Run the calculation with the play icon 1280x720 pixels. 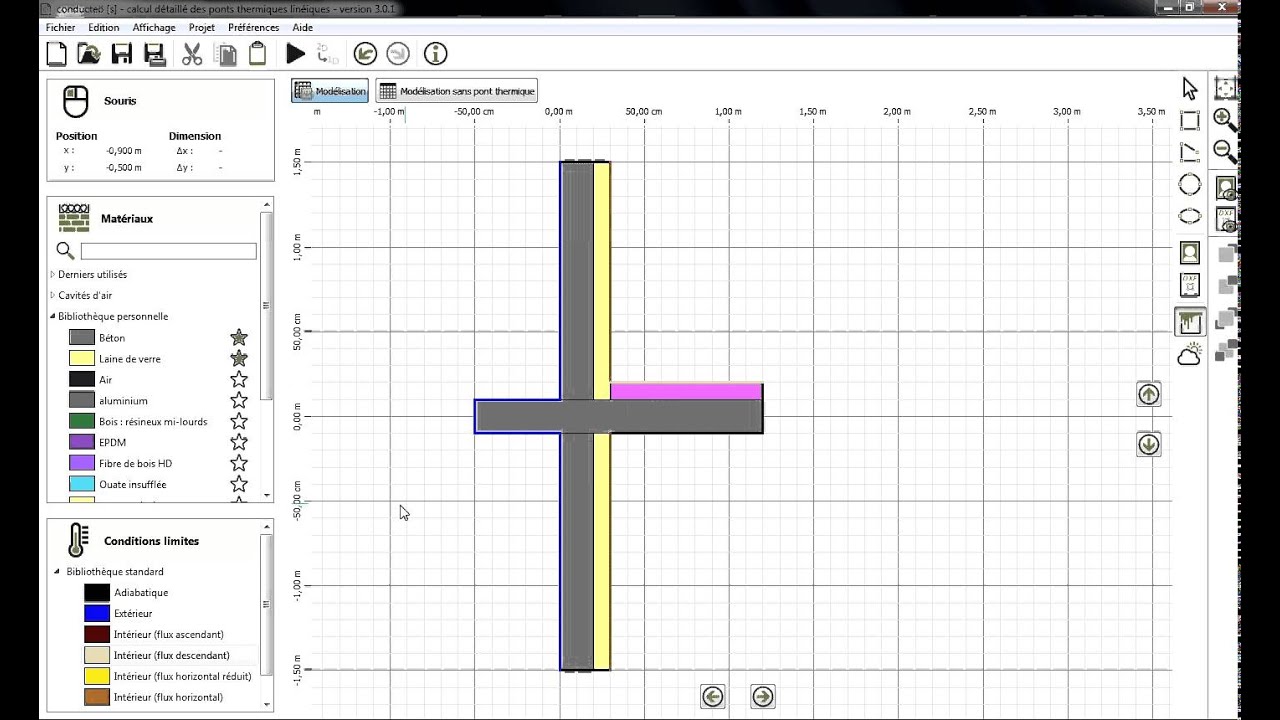[x=296, y=54]
